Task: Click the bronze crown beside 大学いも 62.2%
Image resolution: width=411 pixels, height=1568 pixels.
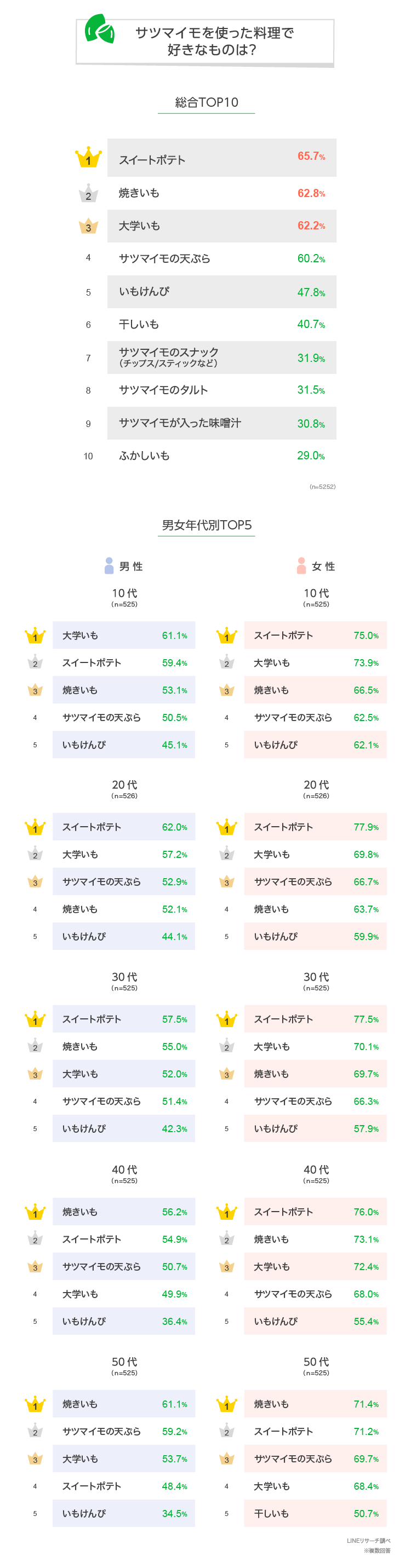Action: click(x=88, y=226)
